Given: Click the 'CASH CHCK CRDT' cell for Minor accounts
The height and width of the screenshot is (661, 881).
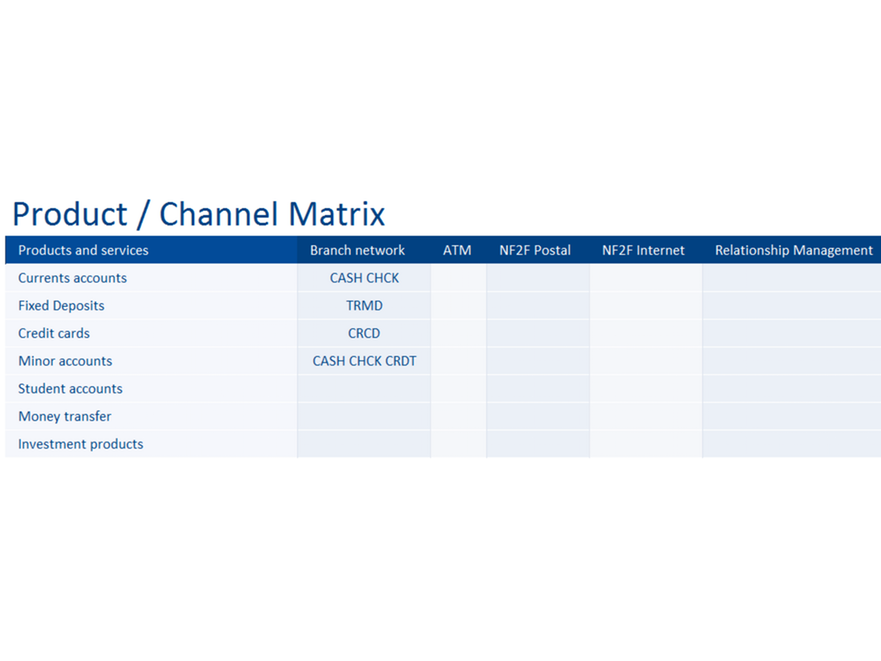Looking at the screenshot, I should point(364,361).
